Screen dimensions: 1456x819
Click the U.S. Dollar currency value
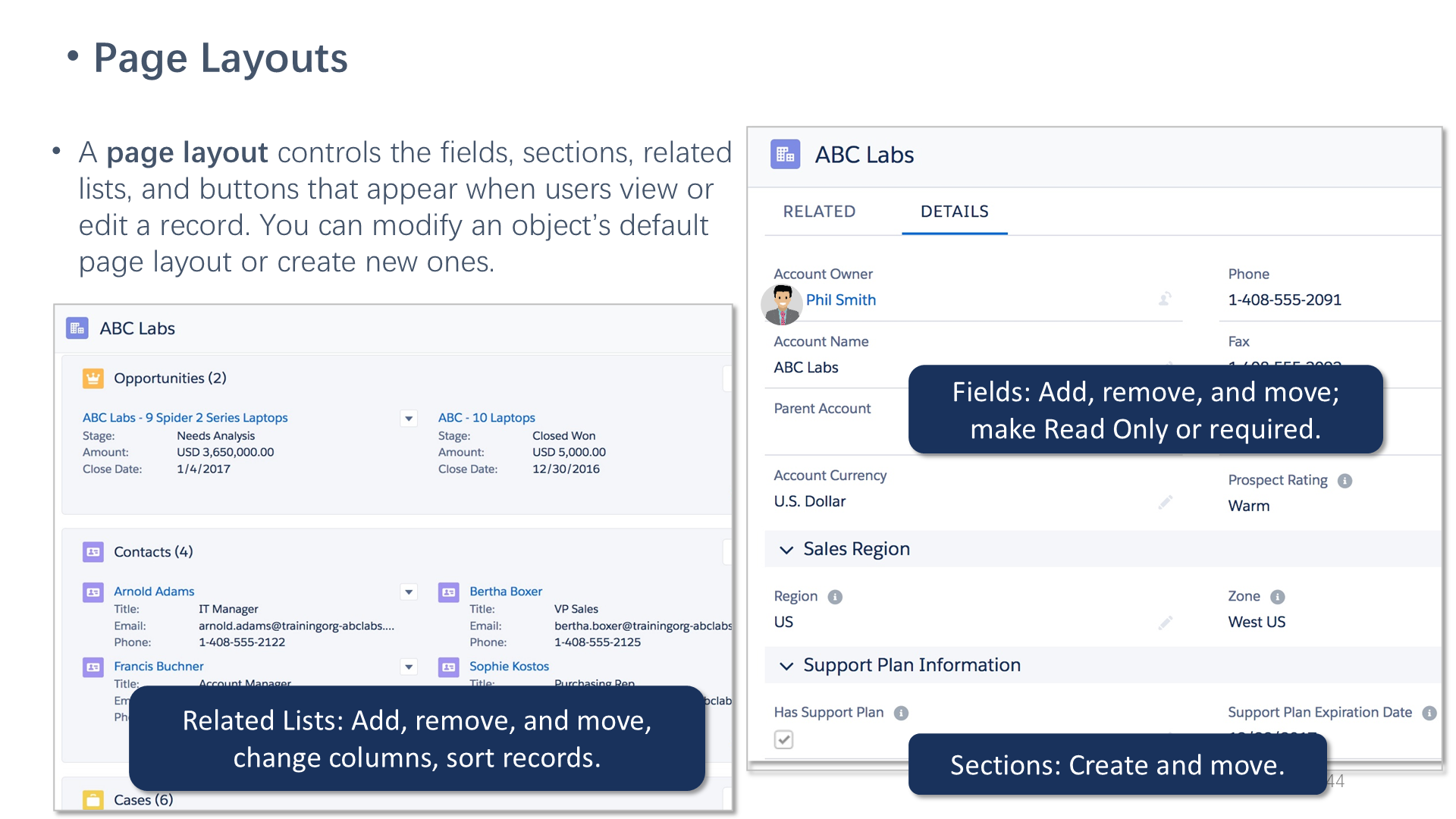[x=809, y=501]
